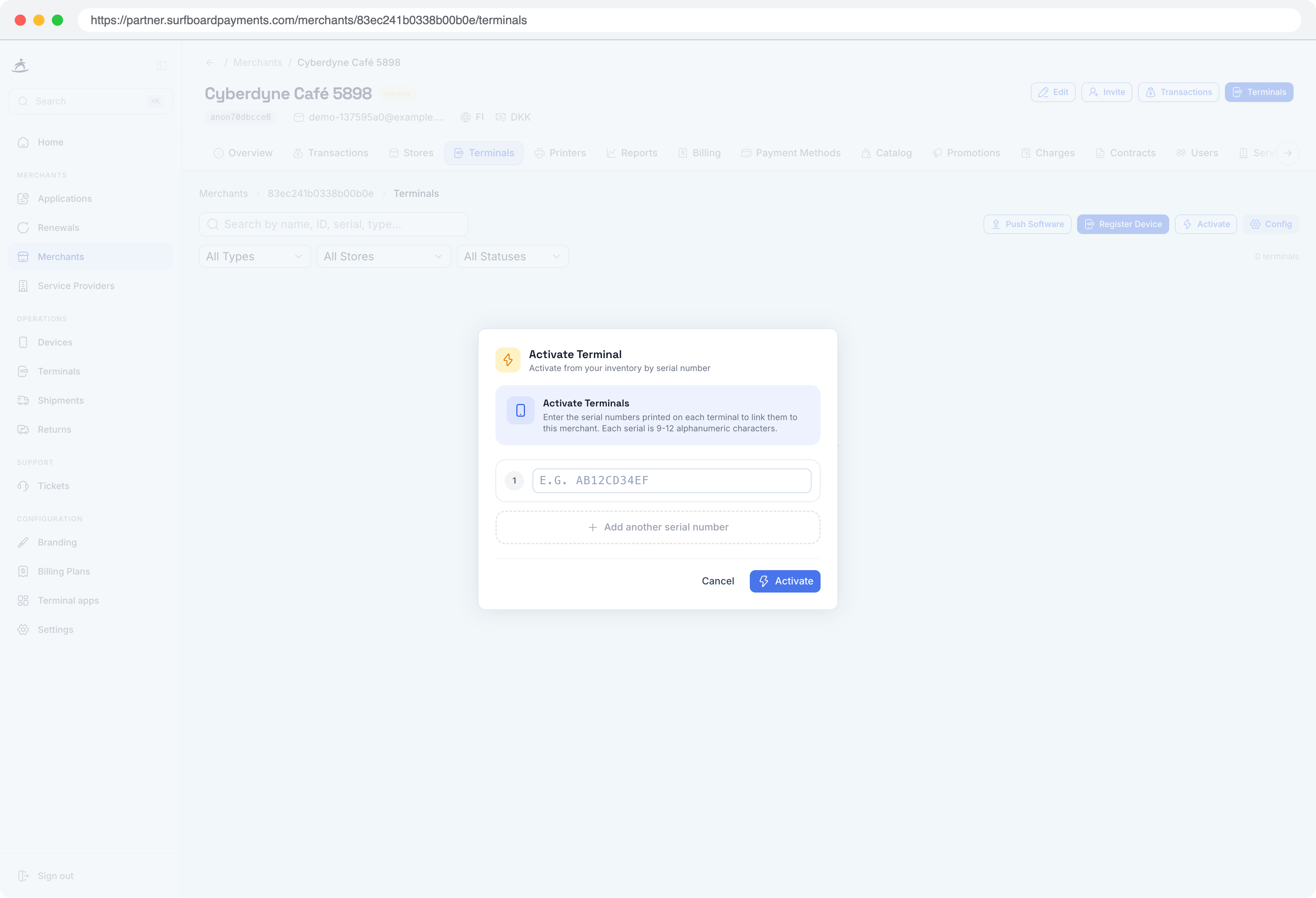
Task: Click the email envelope icon beside demo address
Action: (x=299, y=117)
